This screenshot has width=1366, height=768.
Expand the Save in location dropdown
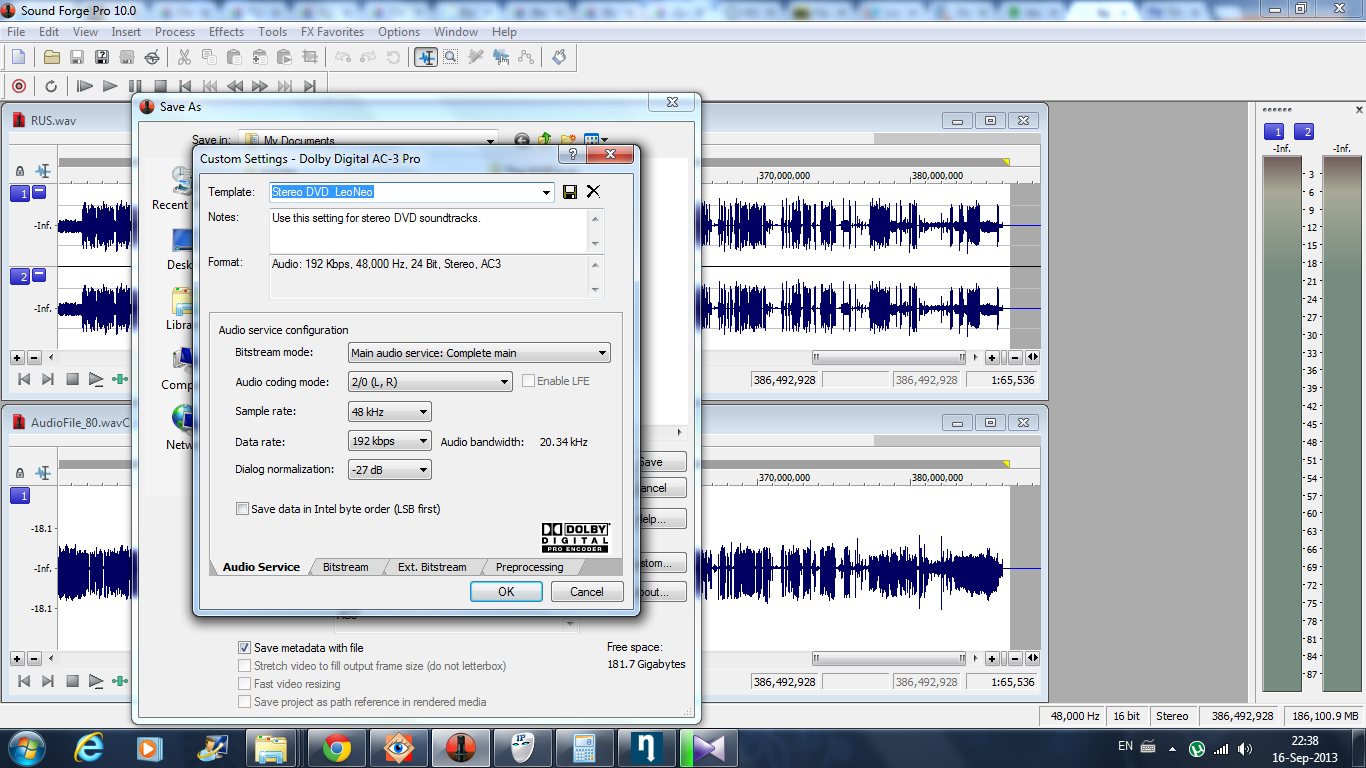(490, 141)
